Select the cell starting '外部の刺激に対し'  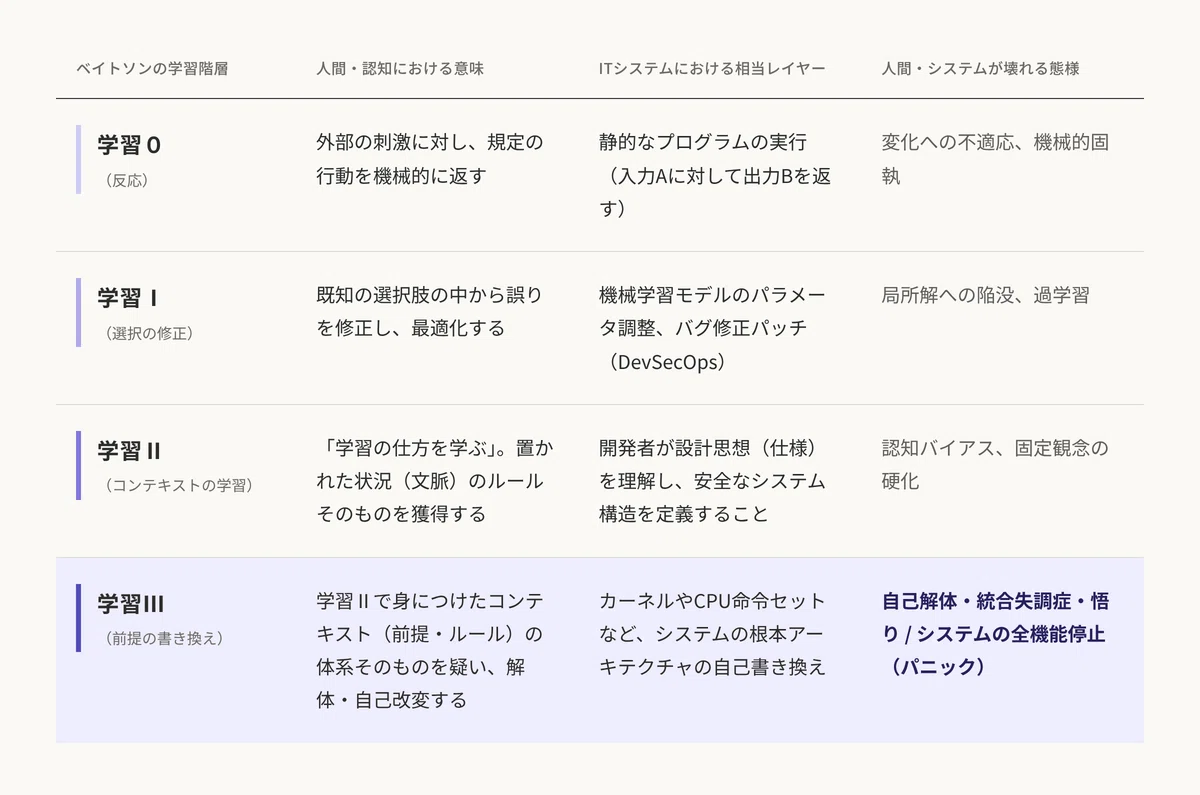click(430, 159)
